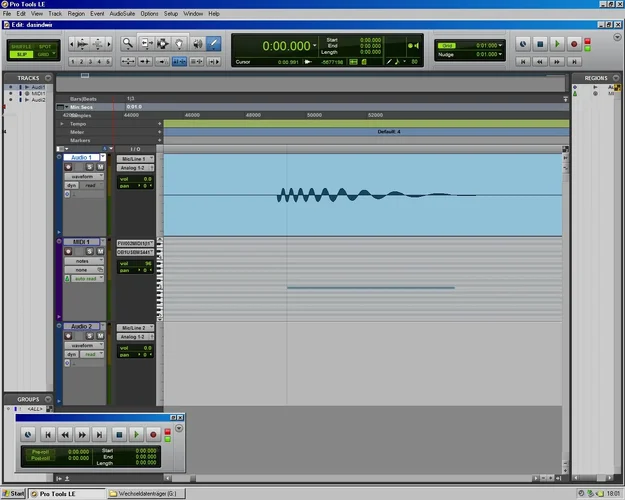This screenshot has width=625, height=500.
Task: Pick the Grabber hand tool
Action: 179,43
